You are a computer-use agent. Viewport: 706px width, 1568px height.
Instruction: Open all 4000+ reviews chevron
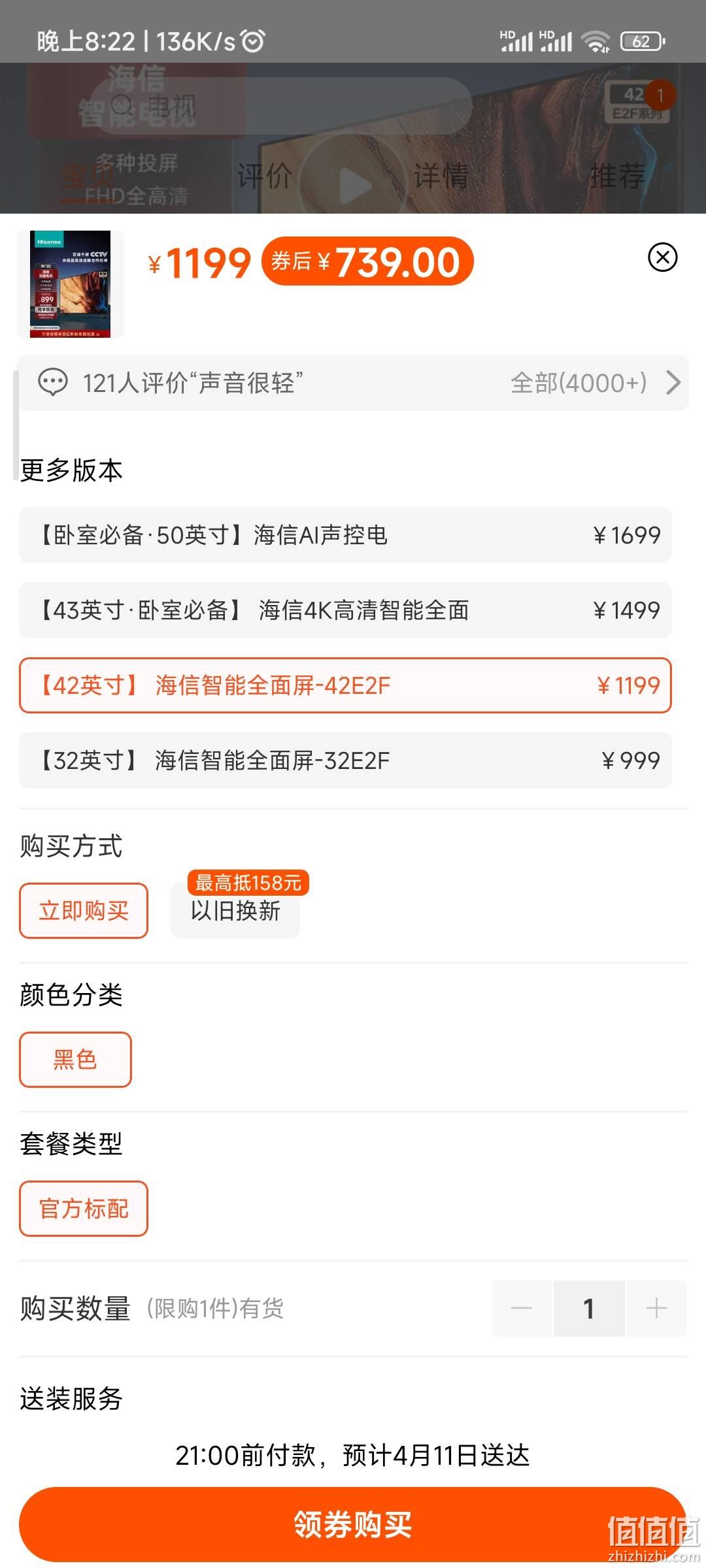tap(673, 383)
